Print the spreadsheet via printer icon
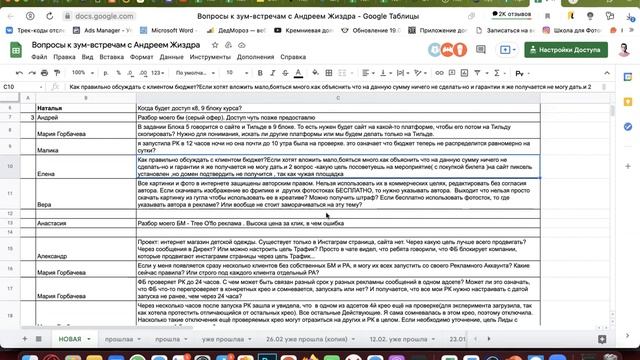The height and width of the screenshot is (360, 640). click(44, 73)
